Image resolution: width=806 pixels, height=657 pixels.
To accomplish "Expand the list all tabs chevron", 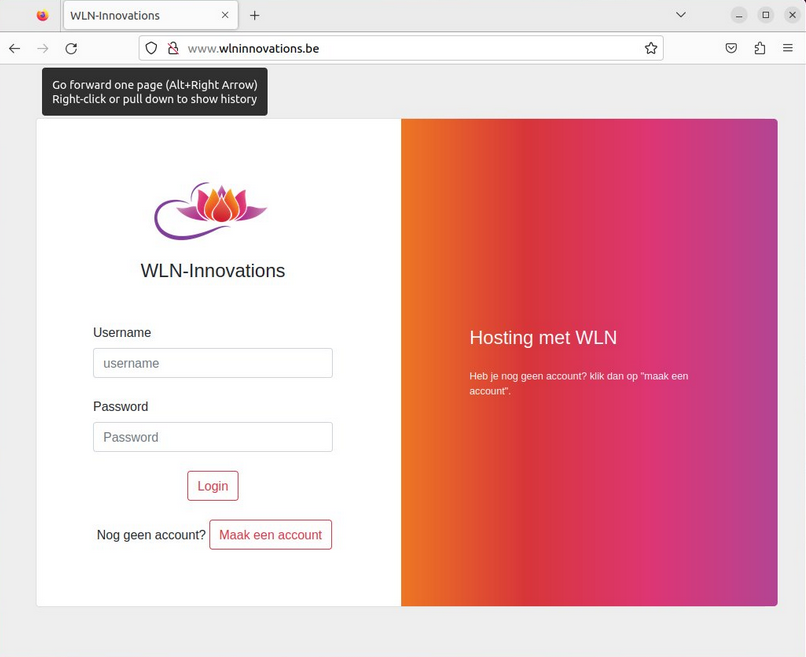I will tap(681, 15).
